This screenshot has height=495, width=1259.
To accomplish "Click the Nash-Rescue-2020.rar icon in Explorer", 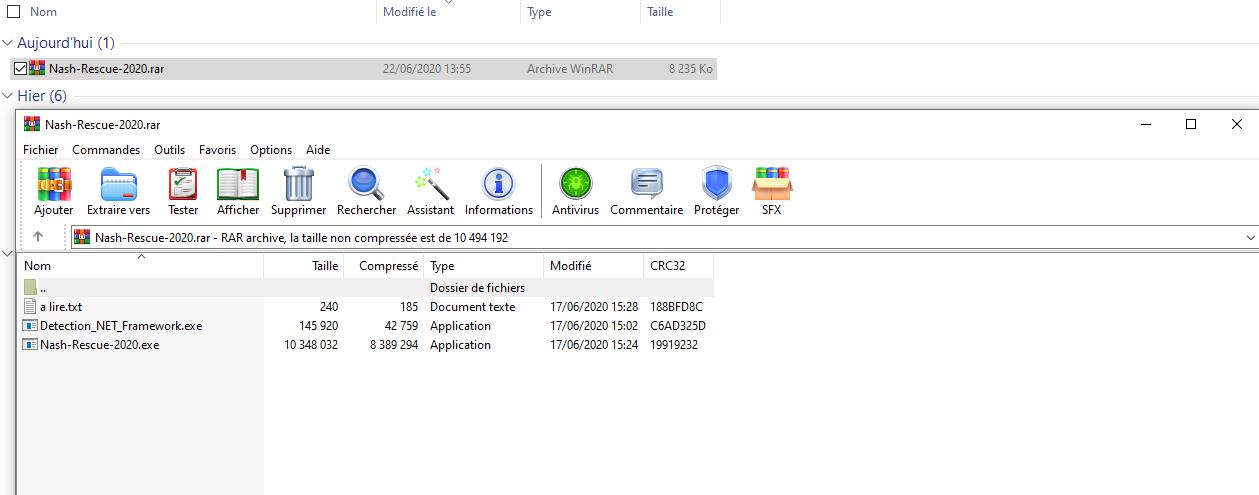I will click(x=37, y=68).
